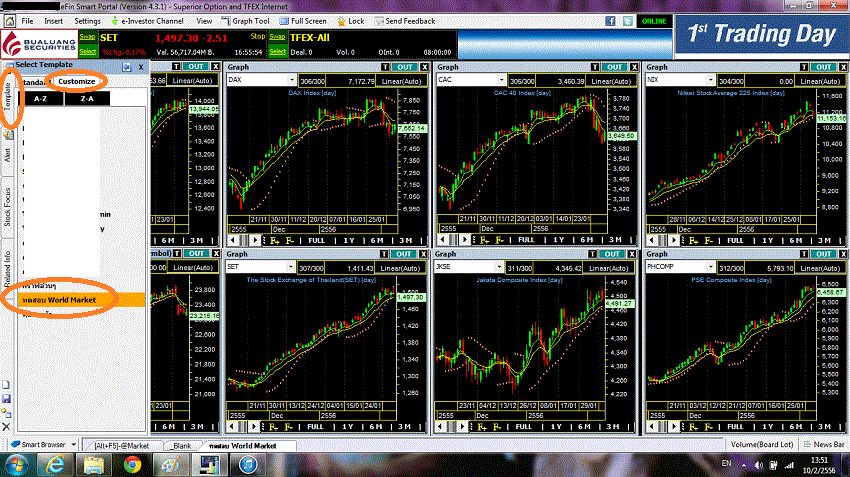This screenshot has width=850, height=477.
Task: Click the pin icon in Select Template header
Action: click(x=126, y=67)
